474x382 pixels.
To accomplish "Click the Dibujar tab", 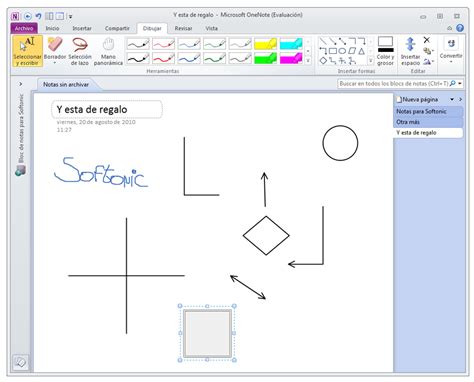I will pyautogui.click(x=152, y=28).
